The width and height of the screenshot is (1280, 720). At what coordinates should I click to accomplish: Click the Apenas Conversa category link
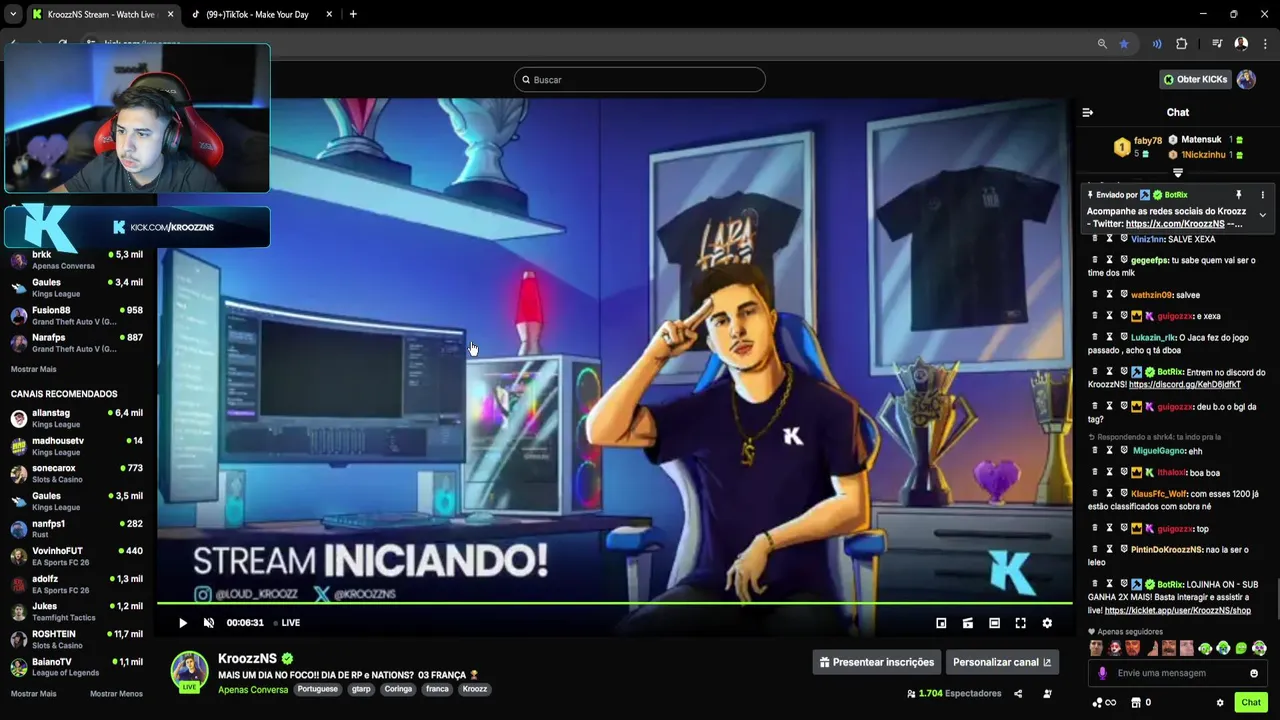coord(253,690)
